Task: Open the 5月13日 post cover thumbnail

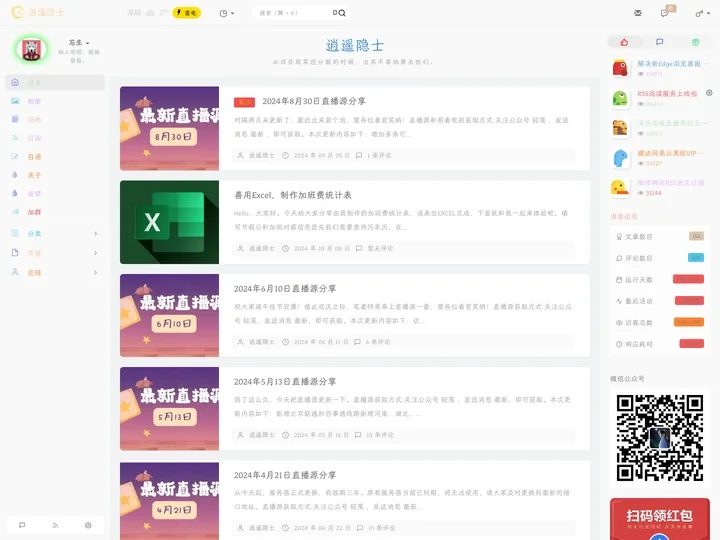Action: 169,409
